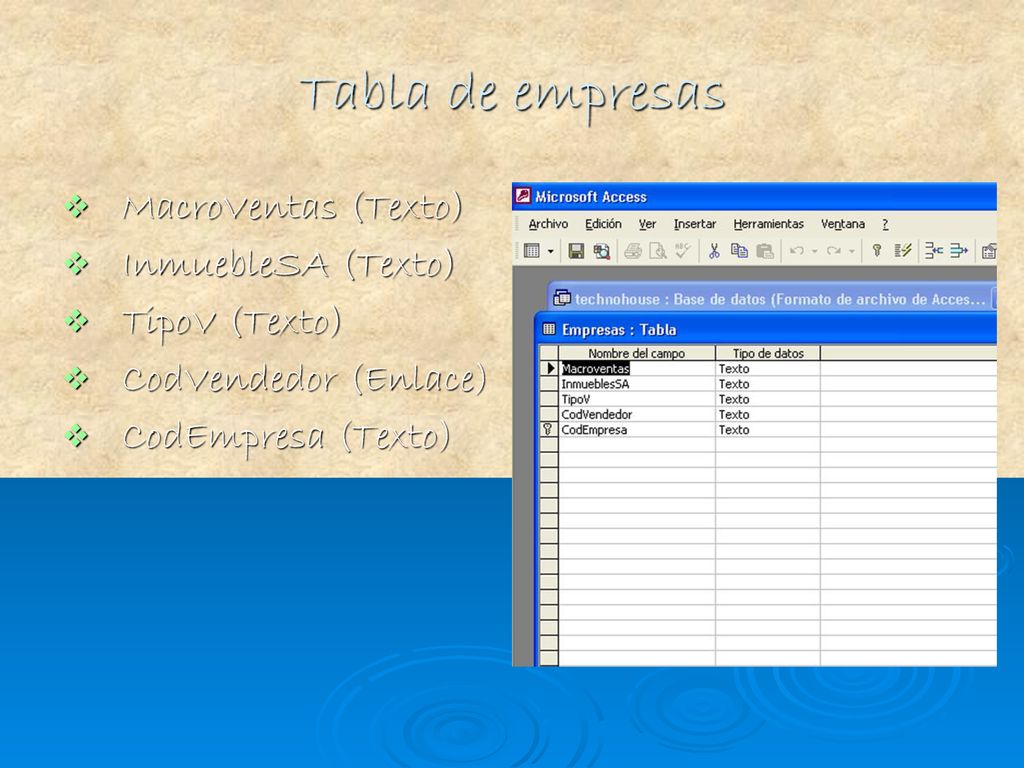Click the Texto data type for CodVendedor

tap(768, 414)
